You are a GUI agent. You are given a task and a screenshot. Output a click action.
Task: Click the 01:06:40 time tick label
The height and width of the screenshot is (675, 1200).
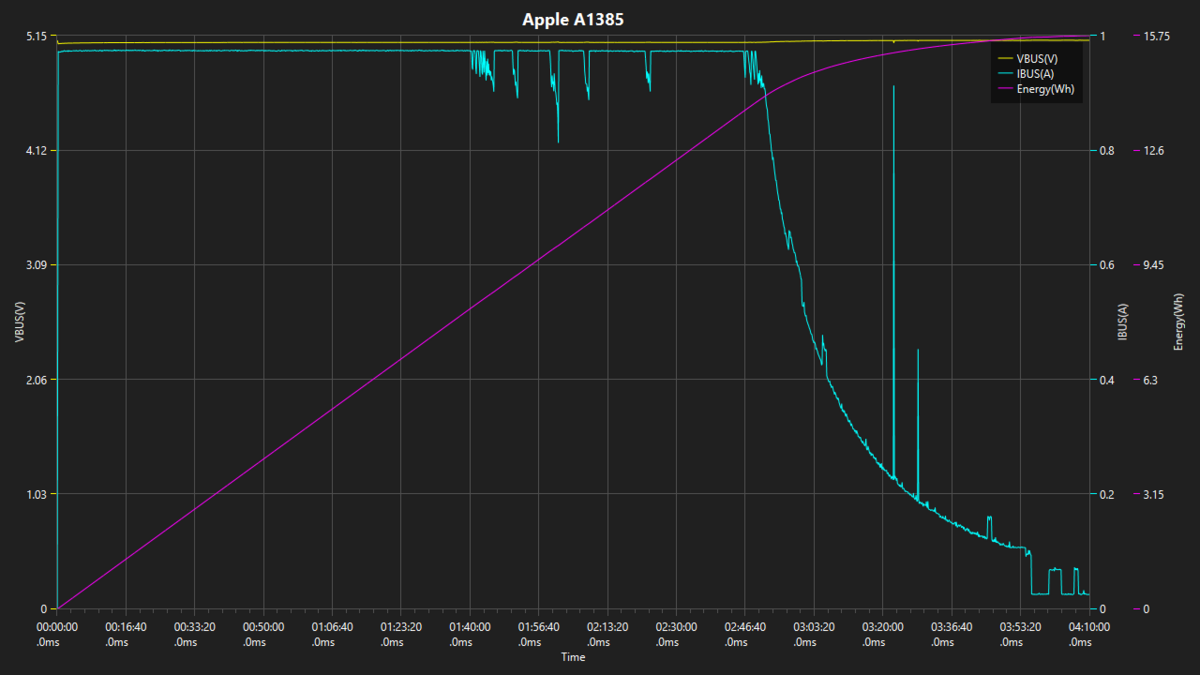click(x=332, y=627)
